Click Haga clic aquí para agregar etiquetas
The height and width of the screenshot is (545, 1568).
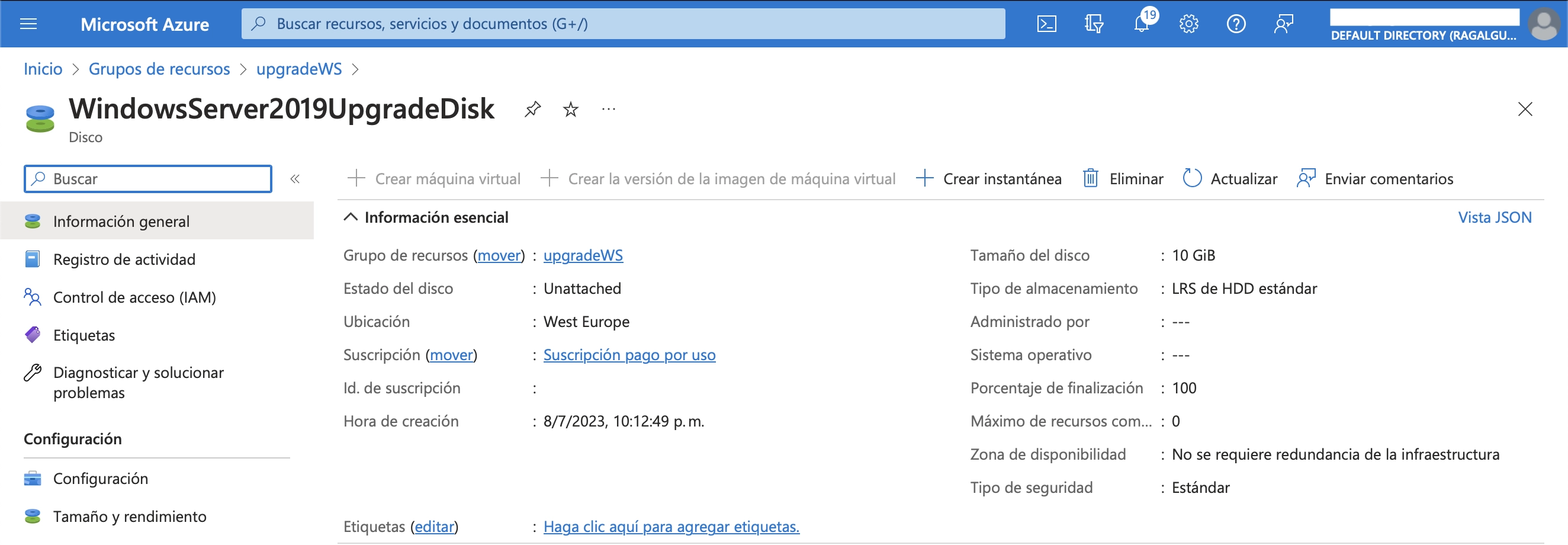[x=671, y=527]
